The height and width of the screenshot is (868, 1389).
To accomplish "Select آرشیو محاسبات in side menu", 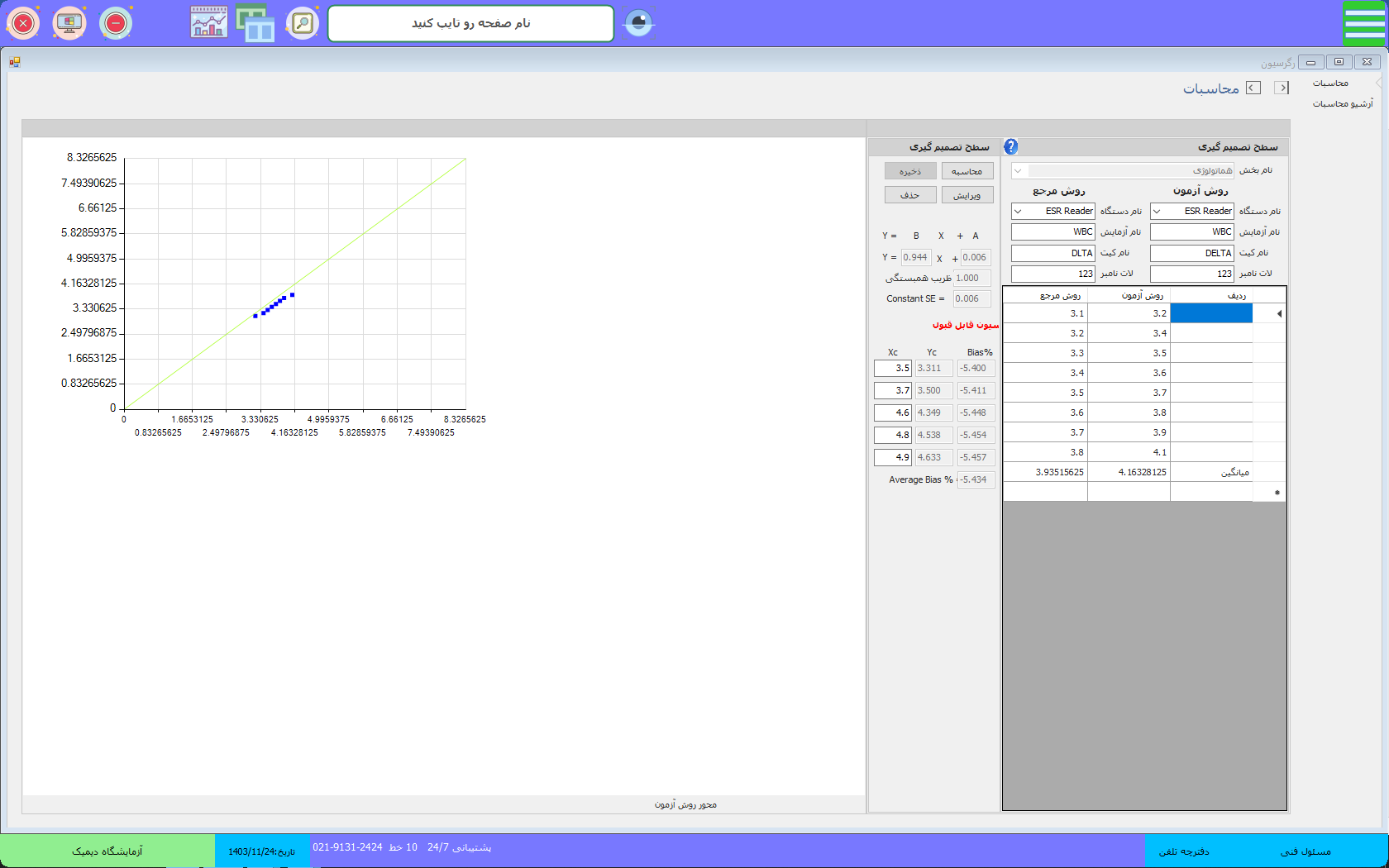I will pos(1342,104).
